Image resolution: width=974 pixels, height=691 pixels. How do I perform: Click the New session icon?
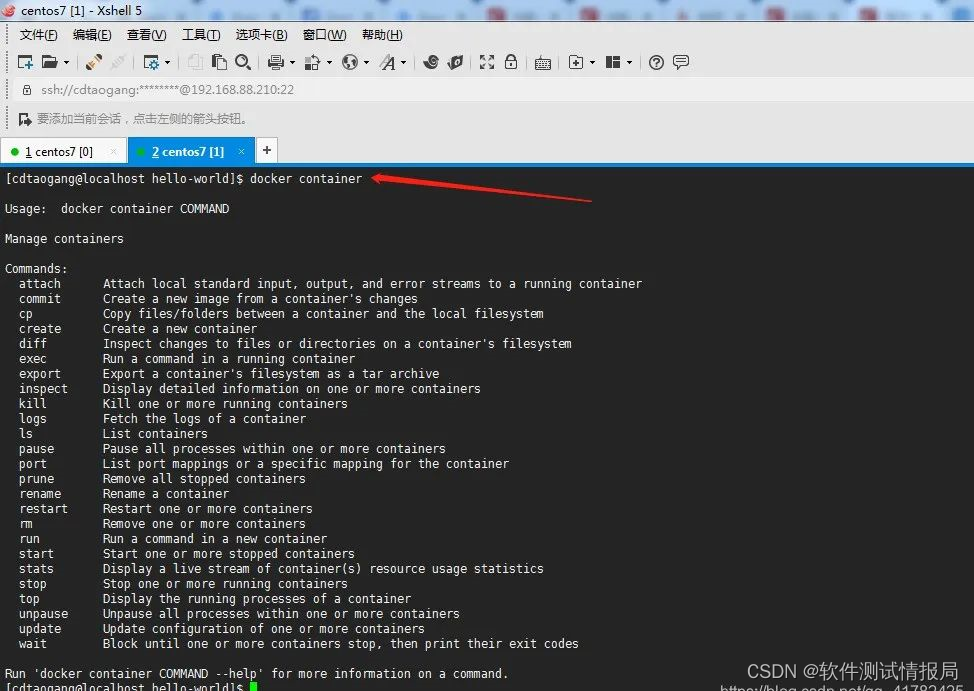point(25,62)
